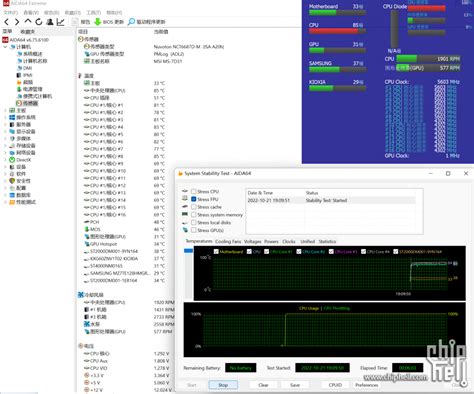Toggle the CPU Core #4 graph checkbox
The width and height of the screenshot is (474, 394).
[363, 251]
